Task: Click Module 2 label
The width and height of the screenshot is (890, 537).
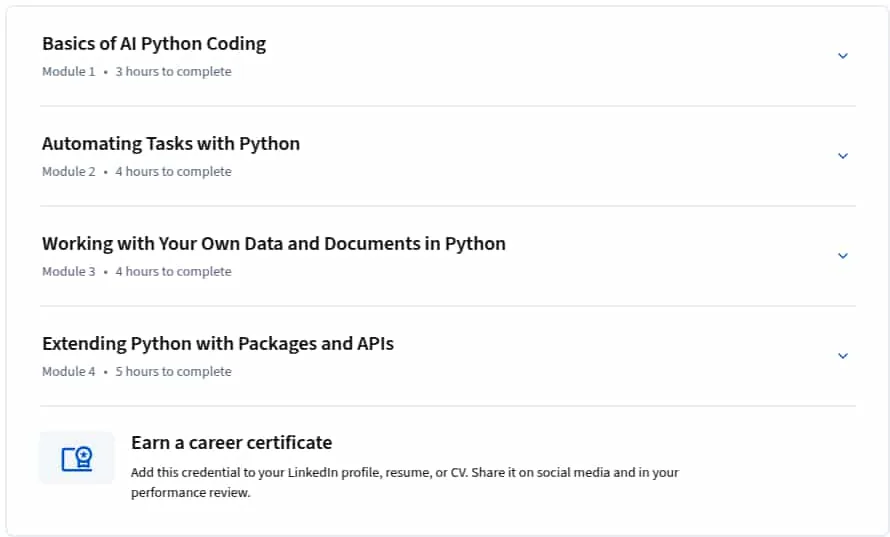Action: pos(69,171)
